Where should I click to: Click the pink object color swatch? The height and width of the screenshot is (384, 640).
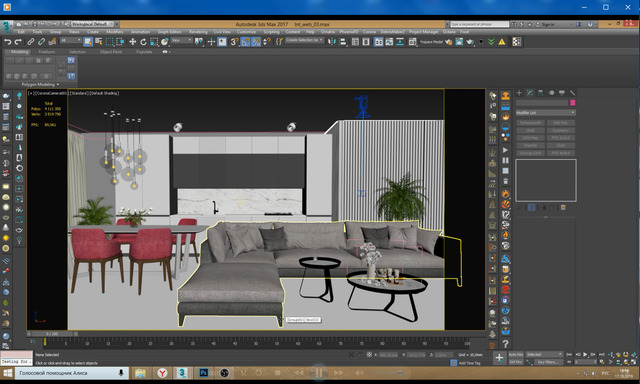coord(573,102)
